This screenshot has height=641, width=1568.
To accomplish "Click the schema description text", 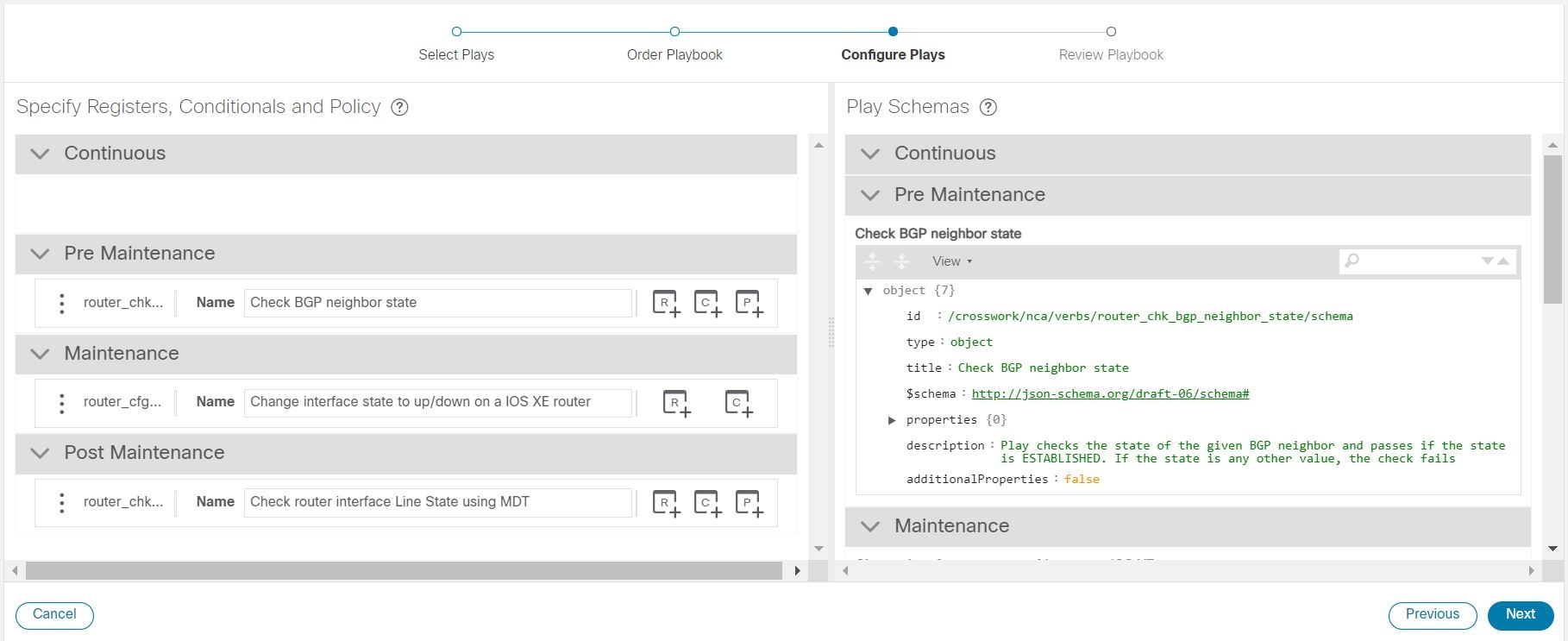I will (x=1252, y=452).
